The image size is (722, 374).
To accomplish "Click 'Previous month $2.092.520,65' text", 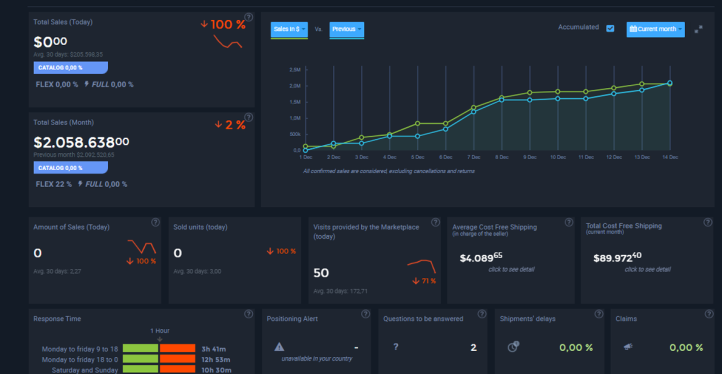I will pyautogui.click(x=74, y=155).
